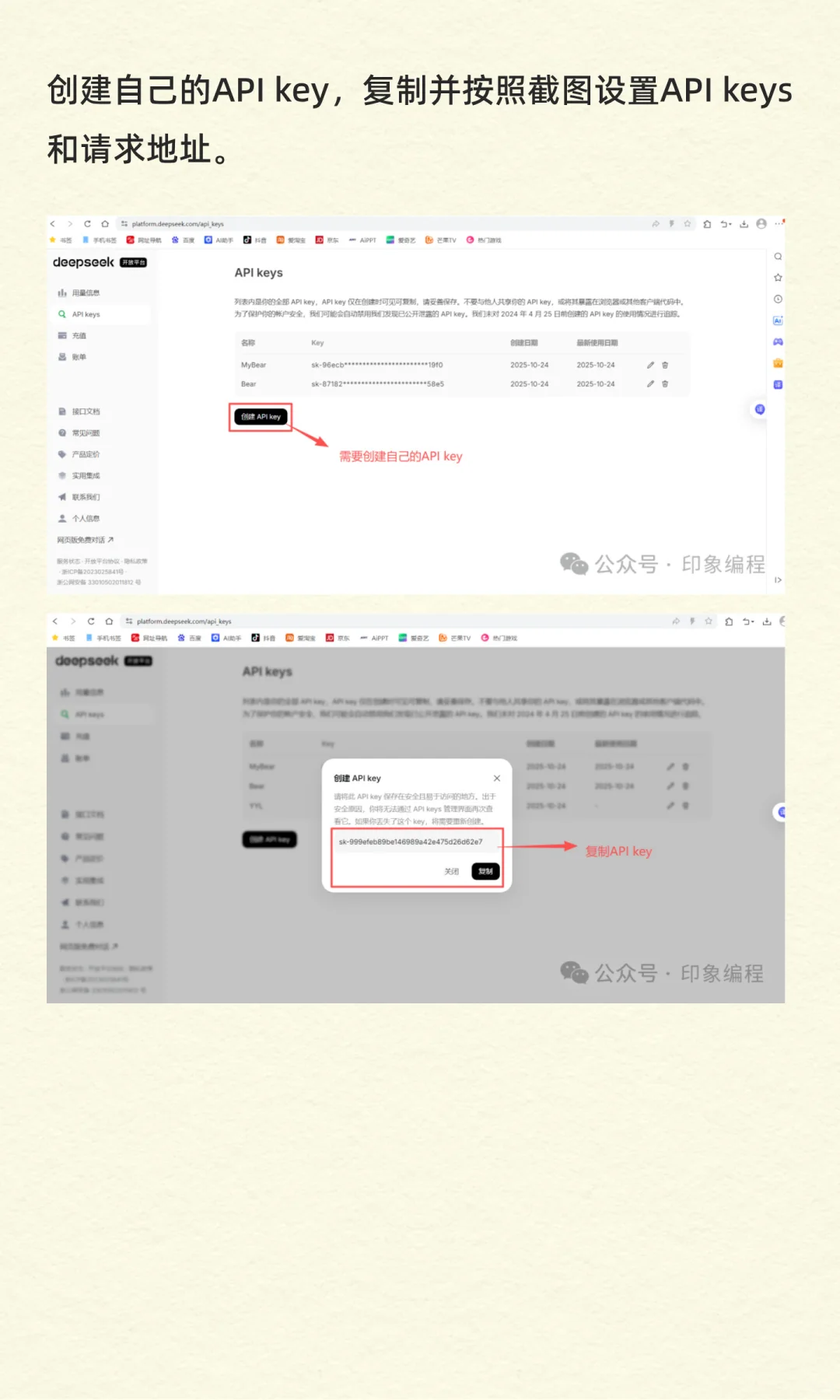Open 常见问题 in first screenshot's sidebar

[x=79, y=433]
